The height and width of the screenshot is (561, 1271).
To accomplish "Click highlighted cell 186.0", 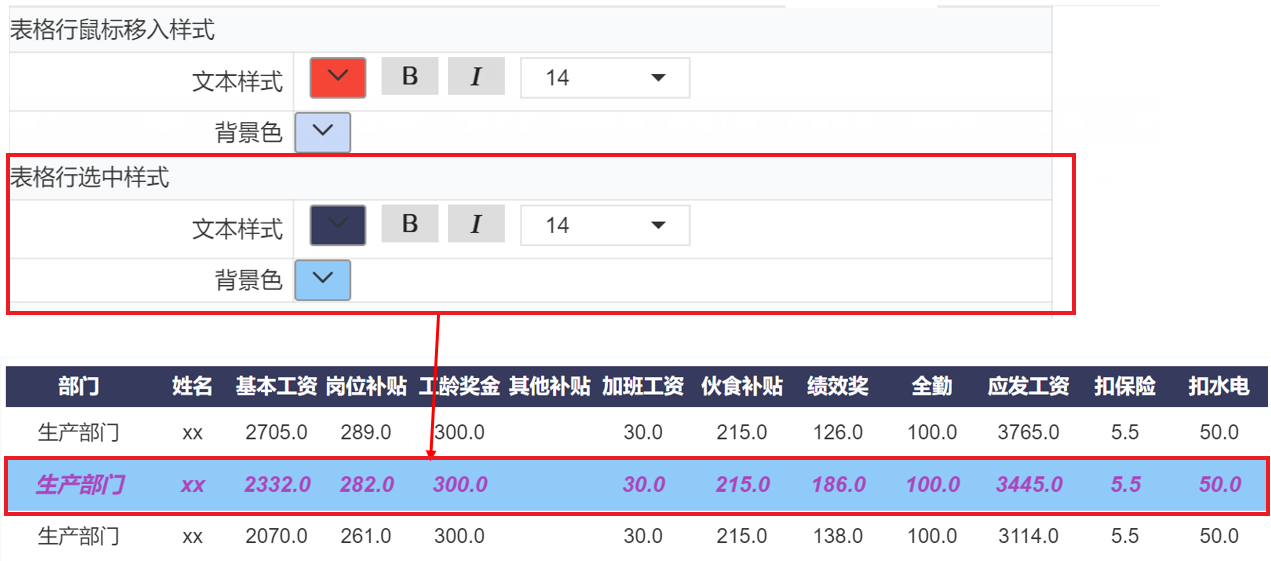I will point(839,484).
